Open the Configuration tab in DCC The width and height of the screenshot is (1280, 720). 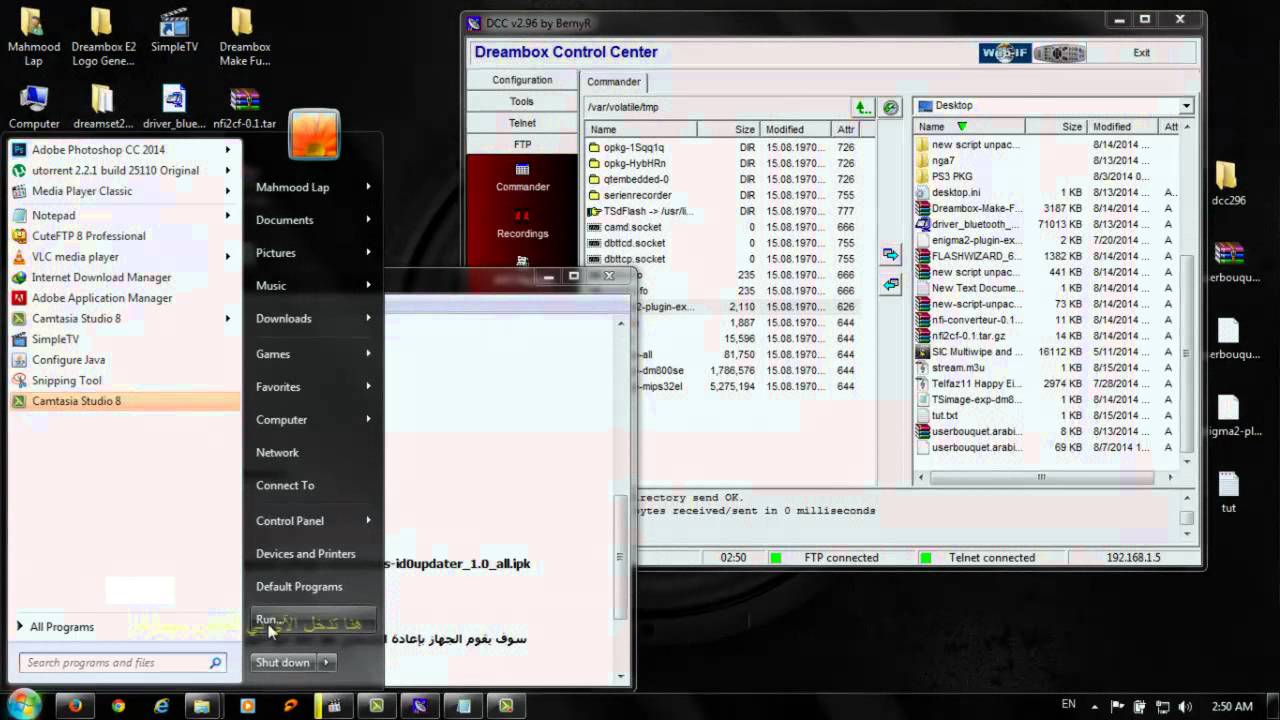click(522, 80)
